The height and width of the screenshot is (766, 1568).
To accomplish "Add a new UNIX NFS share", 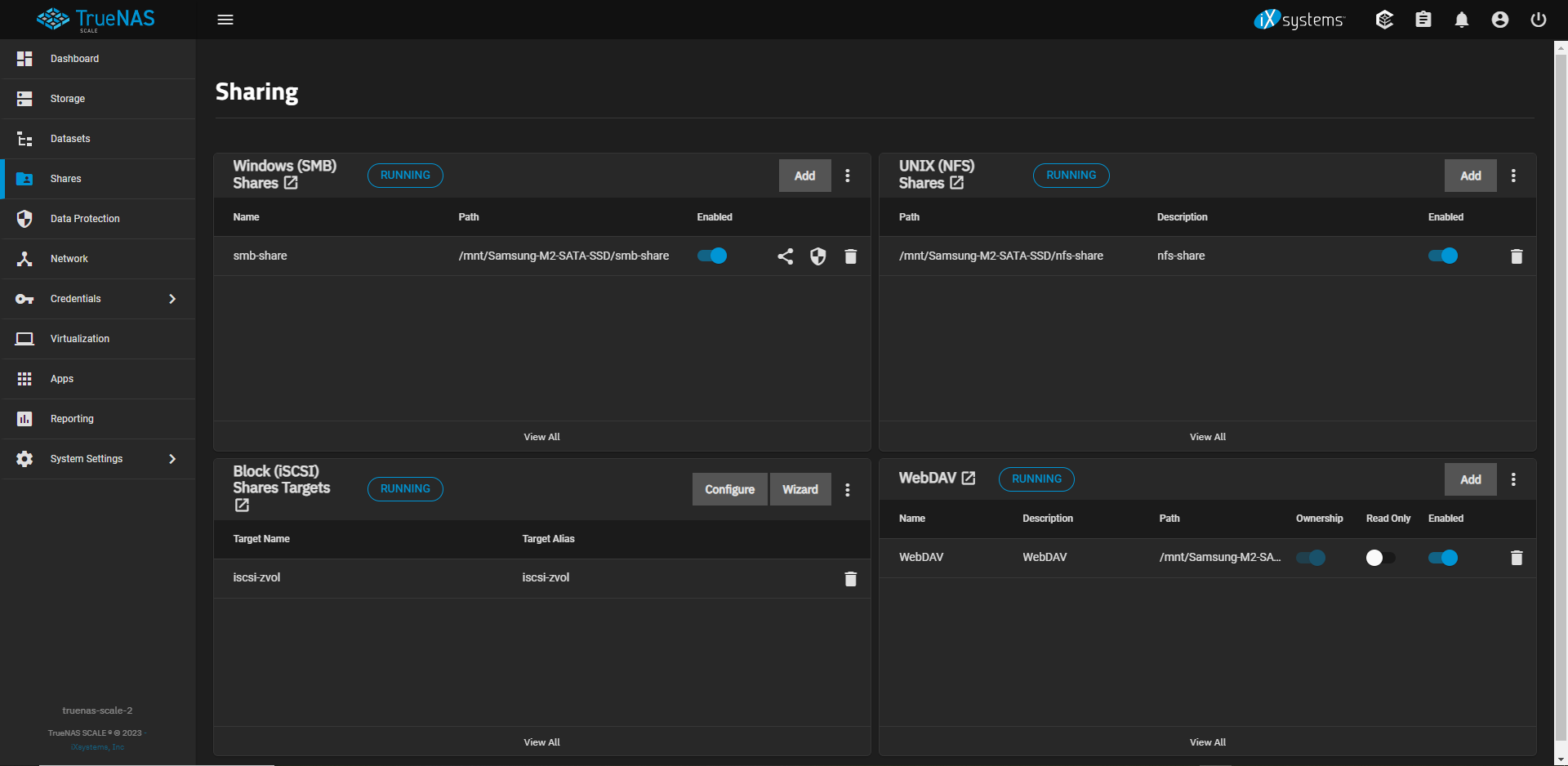I will pos(1470,176).
